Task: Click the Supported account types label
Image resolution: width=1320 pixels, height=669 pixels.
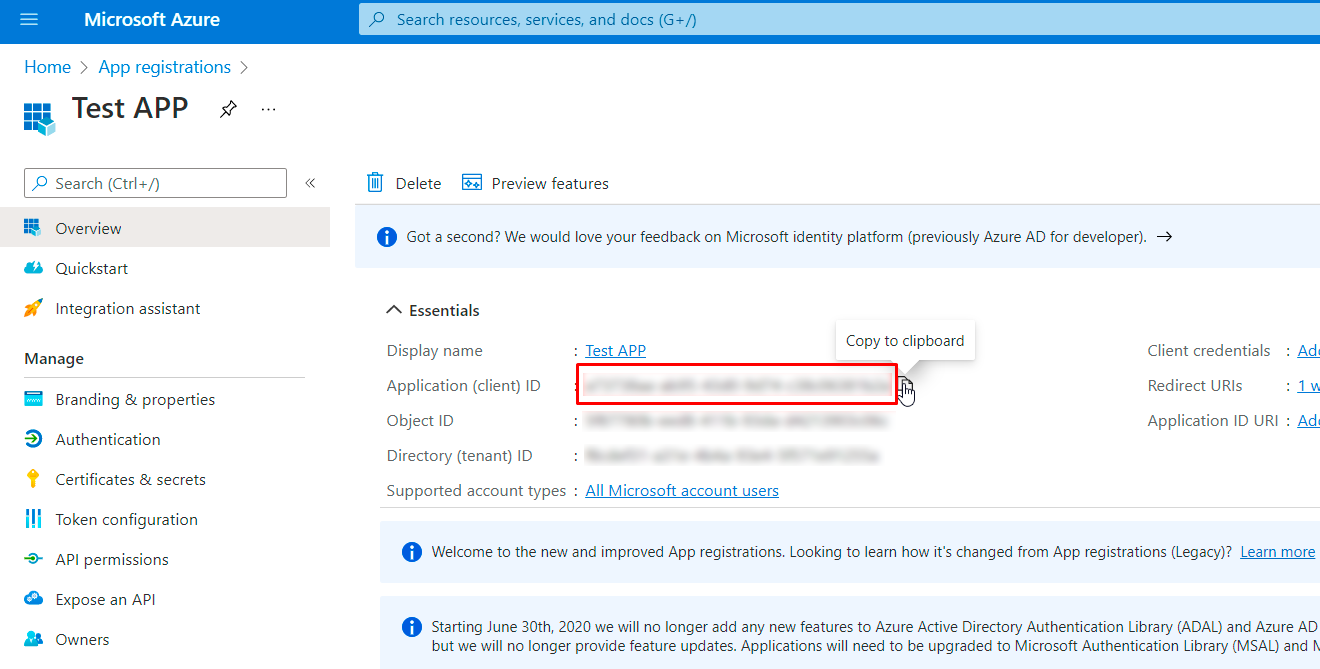Action: [476, 491]
